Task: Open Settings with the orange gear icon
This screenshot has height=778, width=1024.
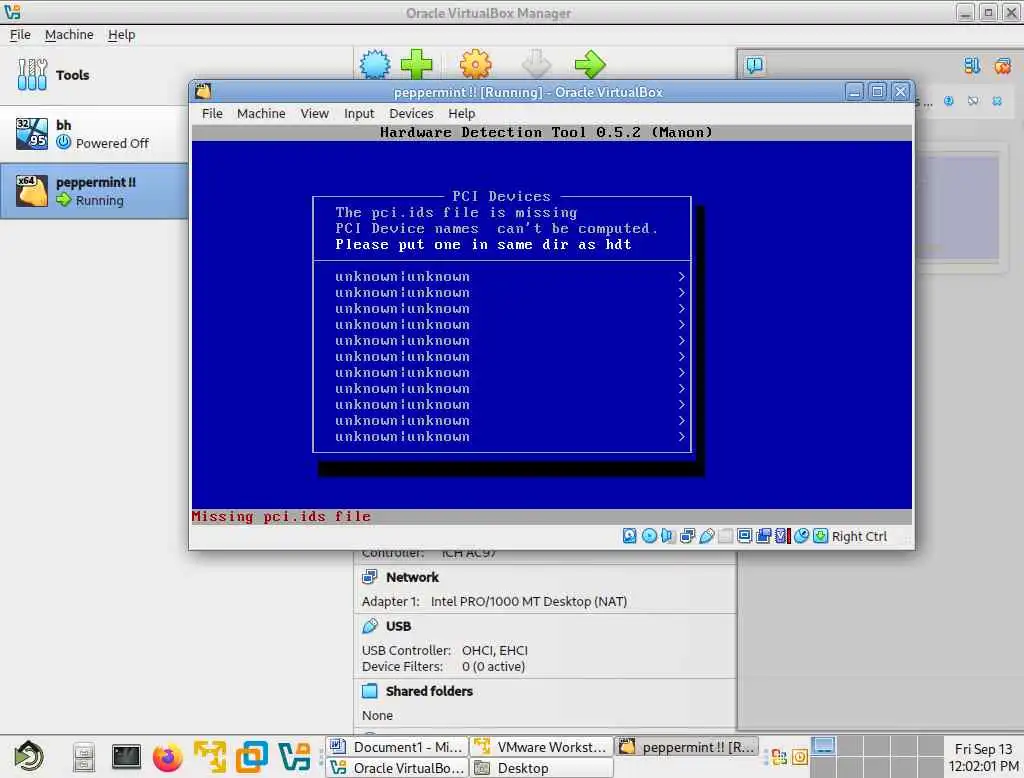Action: click(475, 64)
